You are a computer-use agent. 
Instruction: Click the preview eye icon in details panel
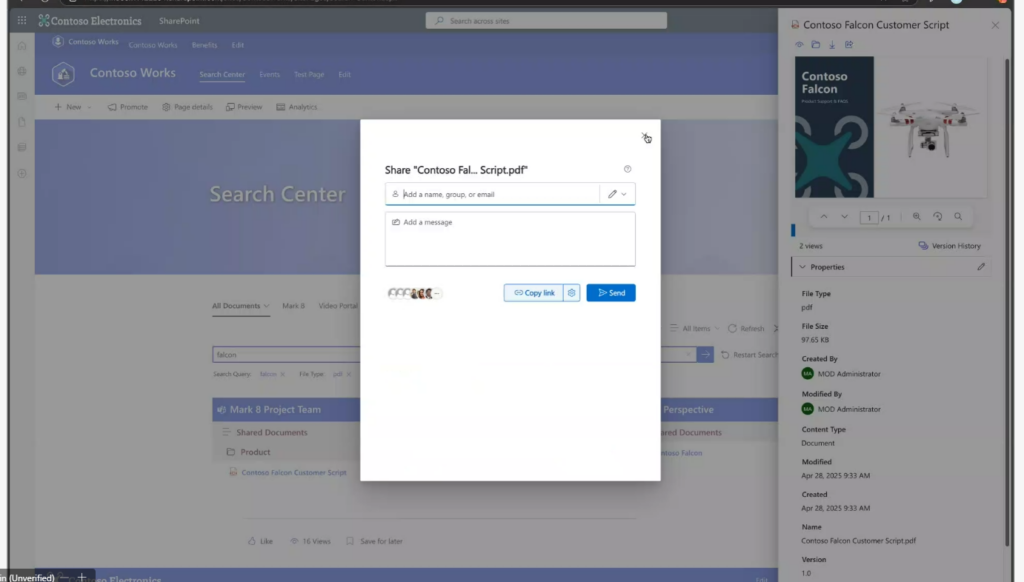point(799,44)
